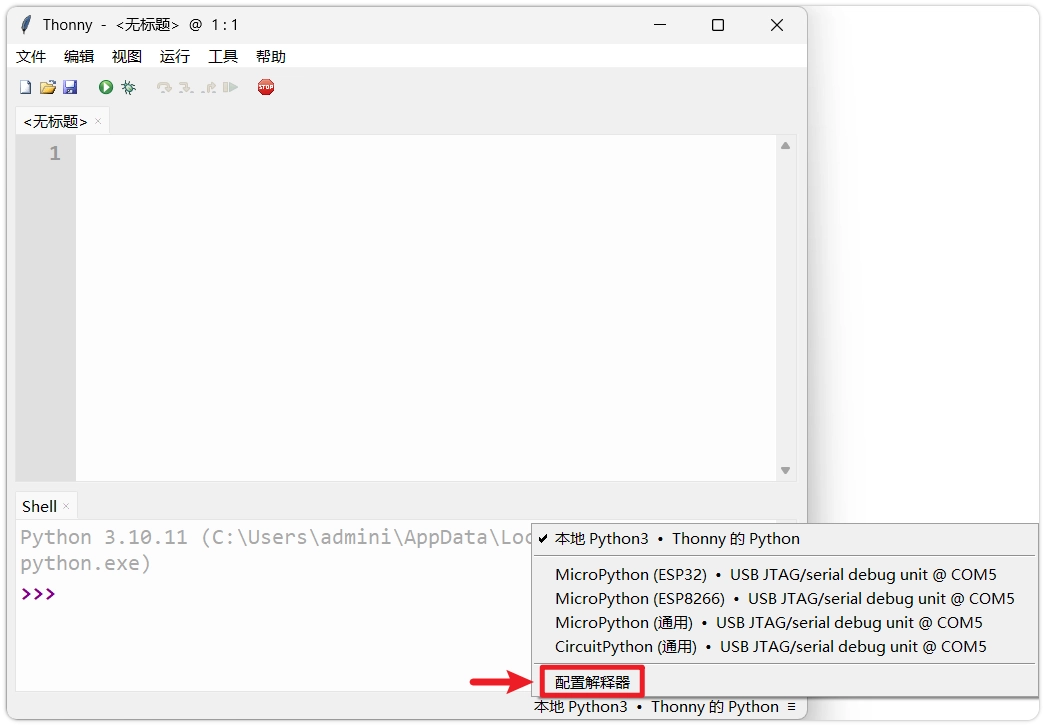Expand the 视图 menu
The width and height of the screenshot is (1045, 726).
[127, 57]
